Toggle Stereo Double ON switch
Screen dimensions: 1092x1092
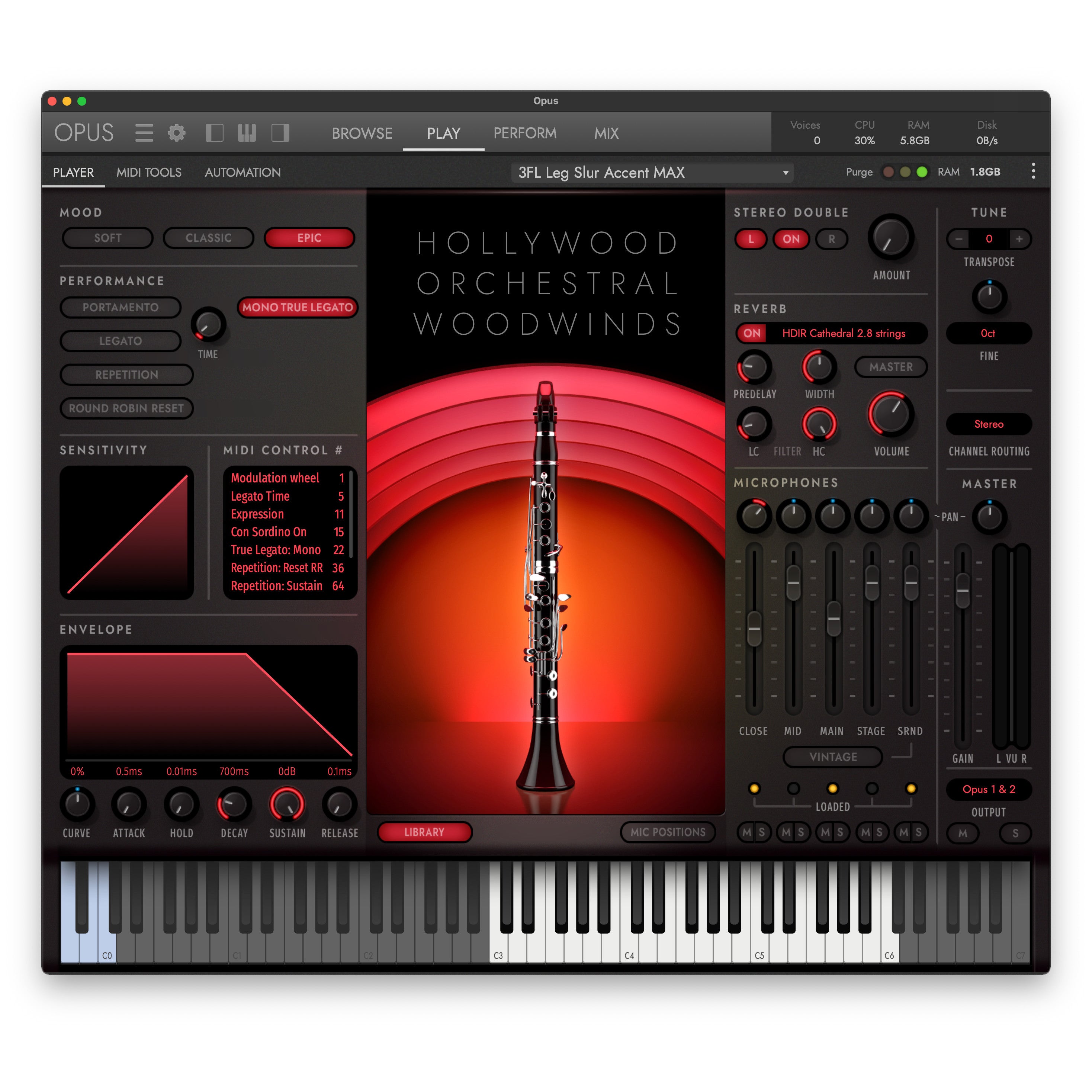[x=791, y=239]
